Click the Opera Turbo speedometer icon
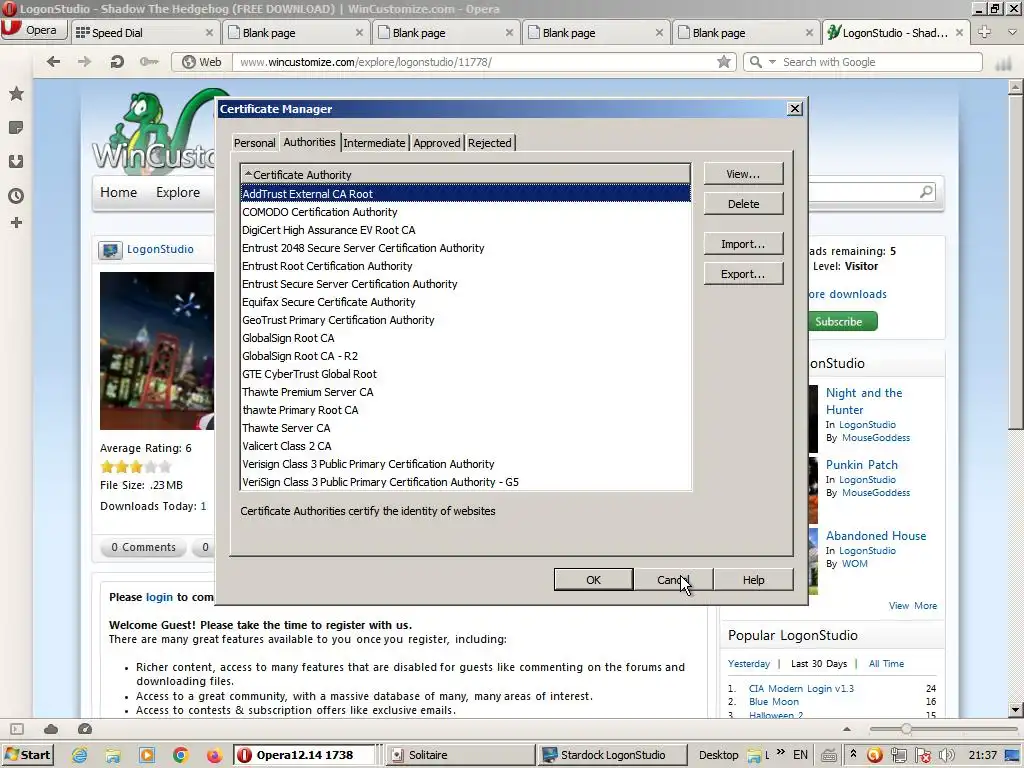Screen dimensions: 1024x768 coord(85,729)
